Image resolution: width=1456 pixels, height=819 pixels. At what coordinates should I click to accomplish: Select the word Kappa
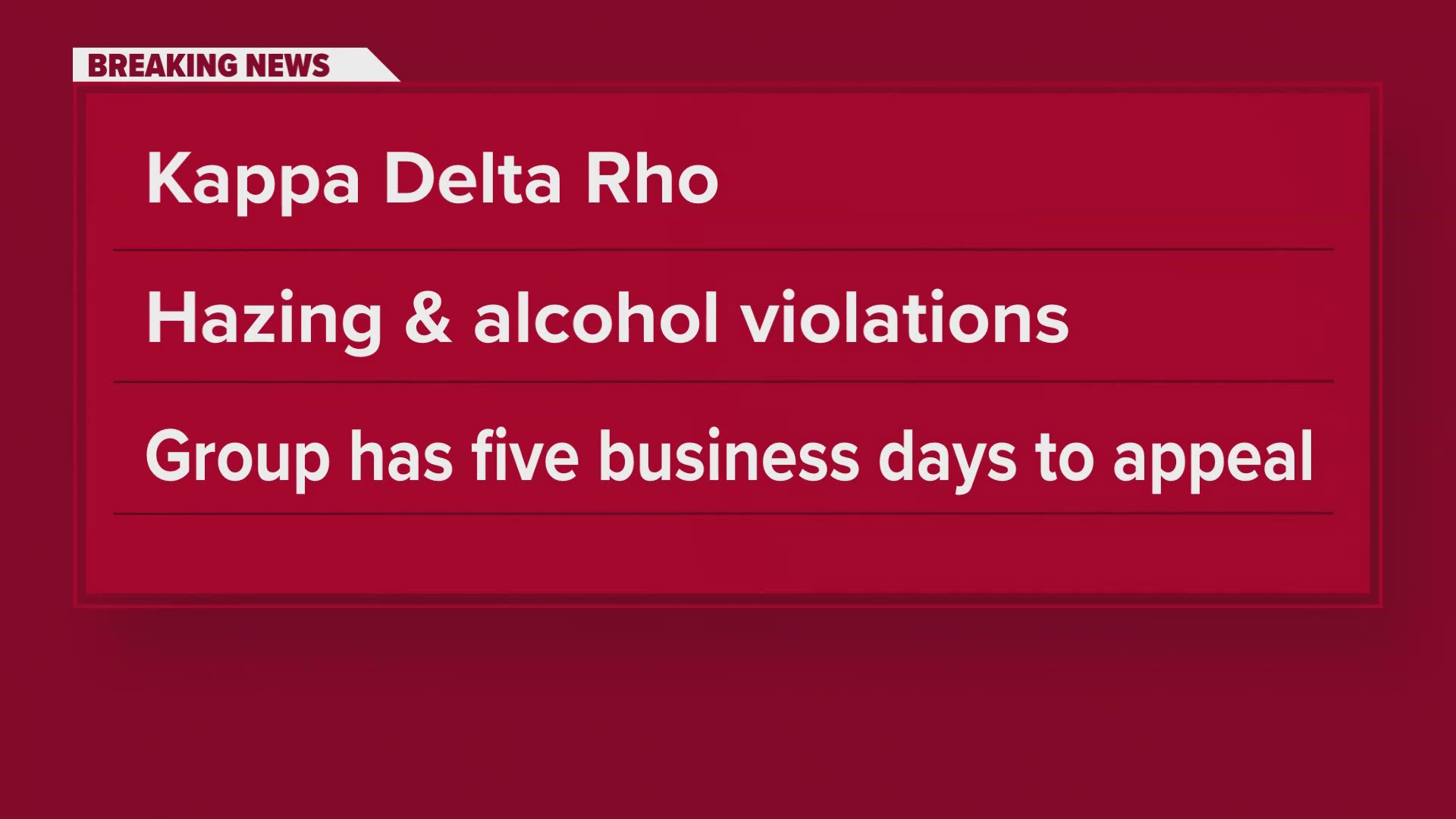coord(253,179)
